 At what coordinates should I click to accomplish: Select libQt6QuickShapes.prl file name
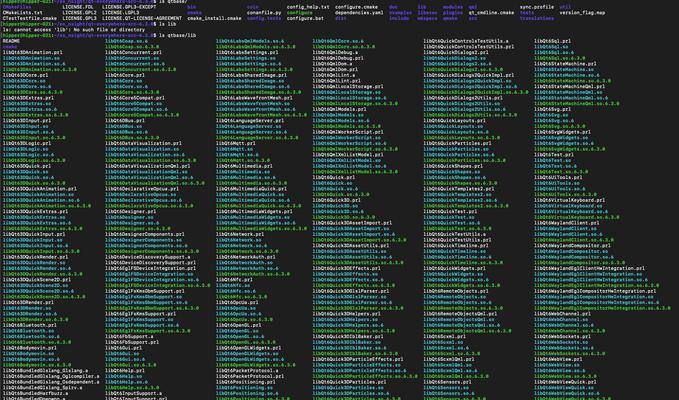[453, 166]
